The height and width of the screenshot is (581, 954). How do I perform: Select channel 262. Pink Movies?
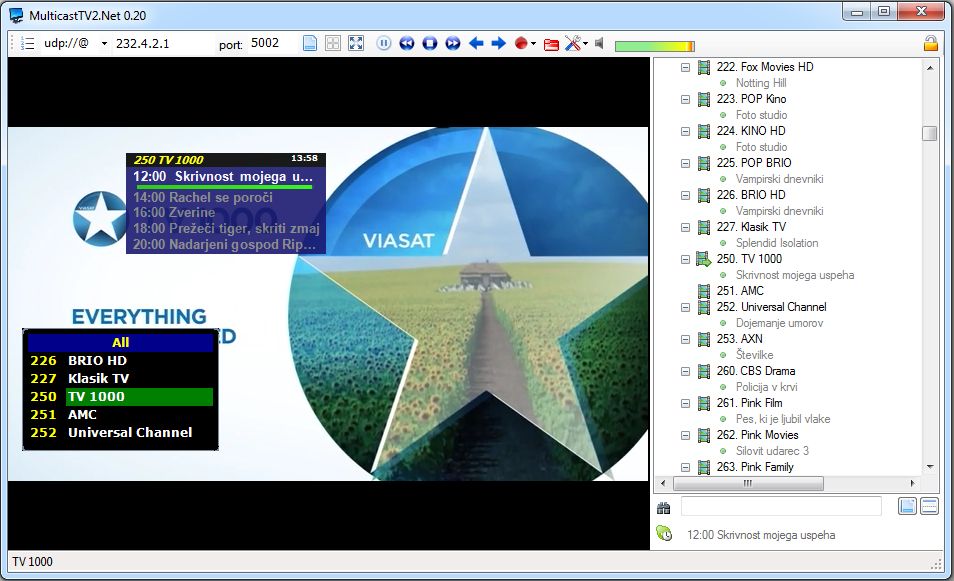757,435
